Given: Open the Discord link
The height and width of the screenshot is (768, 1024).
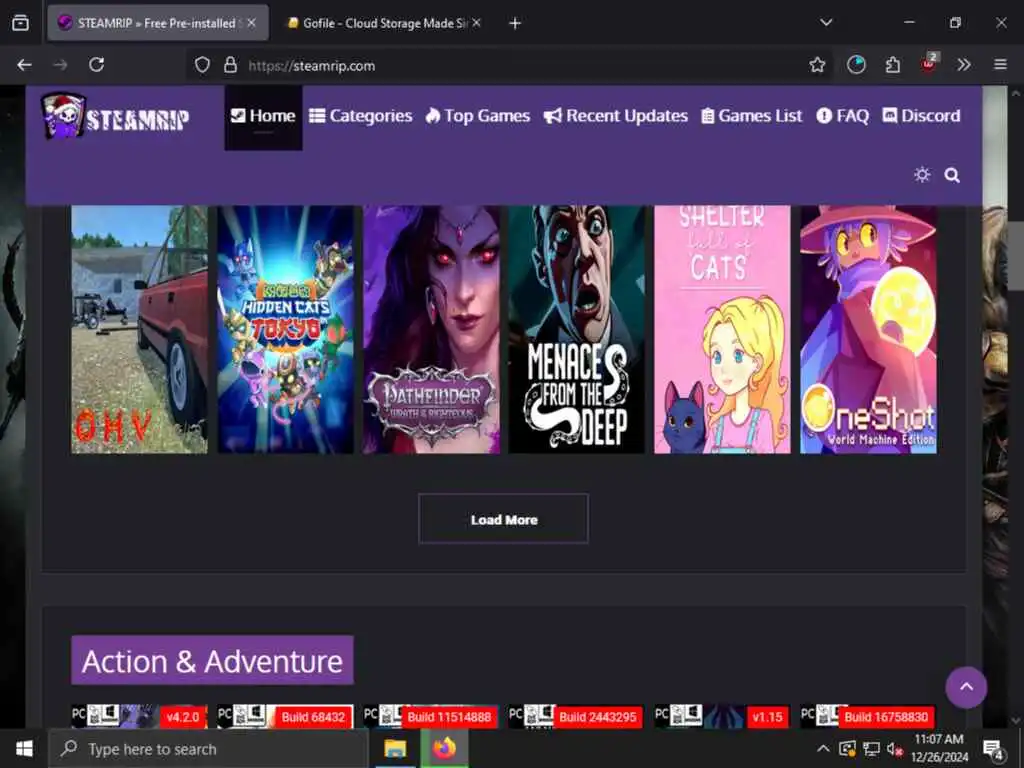Looking at the screenshot, I should coord(921,116).
